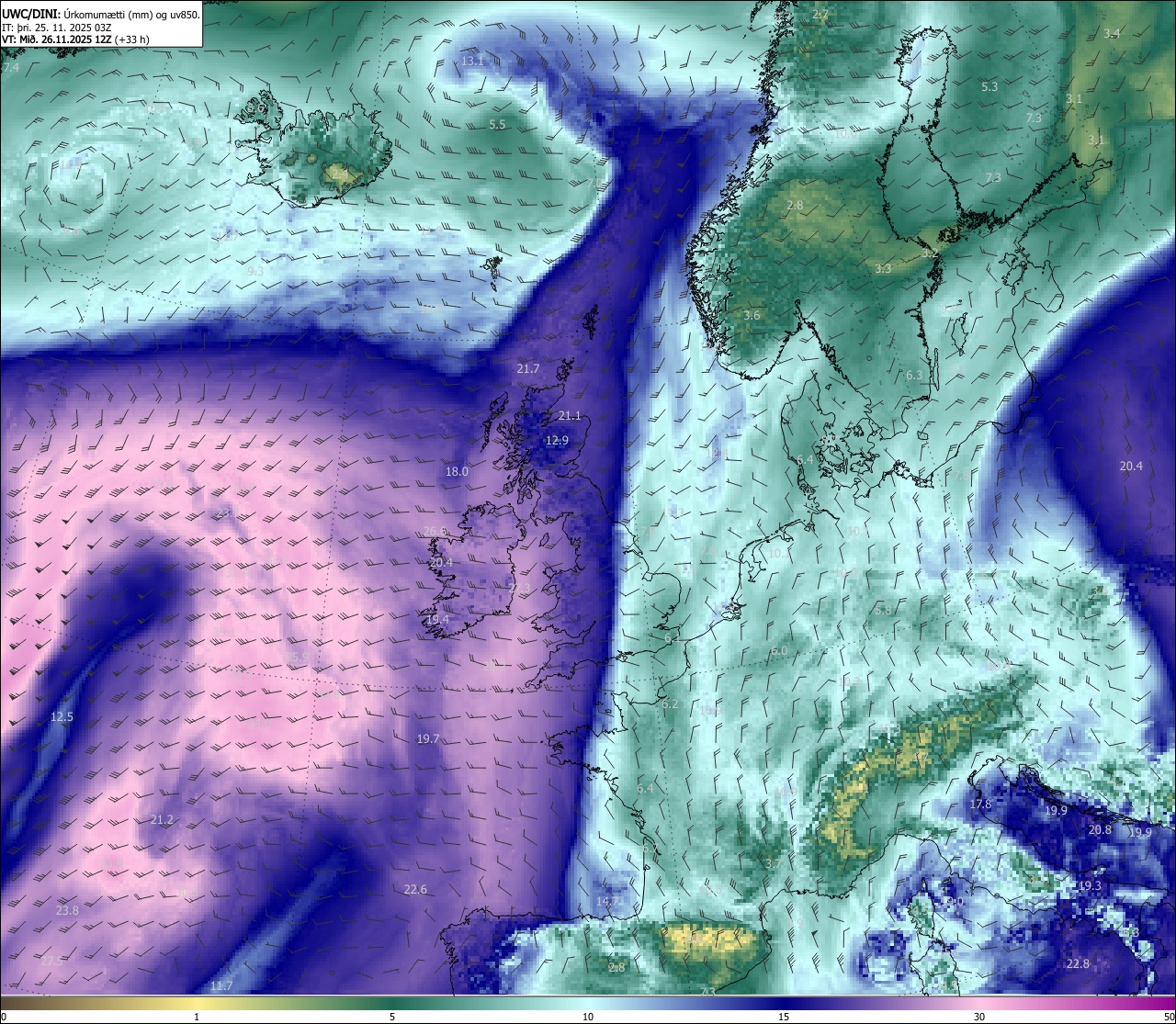Click the 10 tick label on color scale
Screen dimensions: 1176x1024
[588, 1017]
